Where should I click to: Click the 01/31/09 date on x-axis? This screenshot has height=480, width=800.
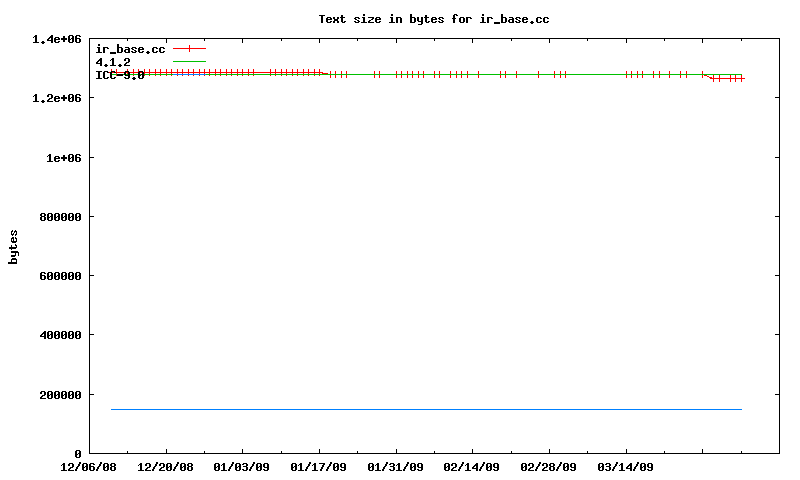396,467
